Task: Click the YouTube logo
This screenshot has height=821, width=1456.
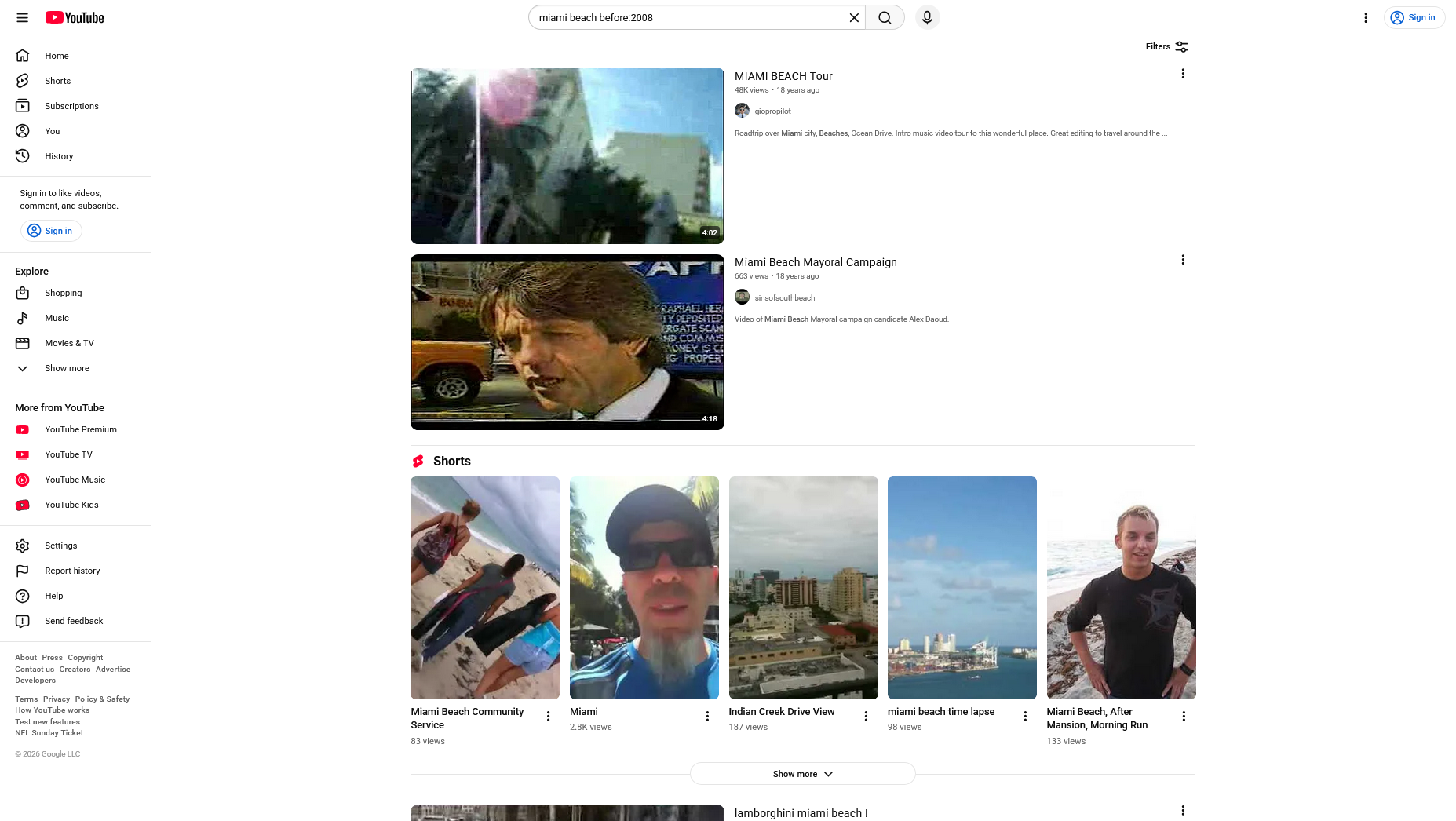Action: tap(75, 17)
